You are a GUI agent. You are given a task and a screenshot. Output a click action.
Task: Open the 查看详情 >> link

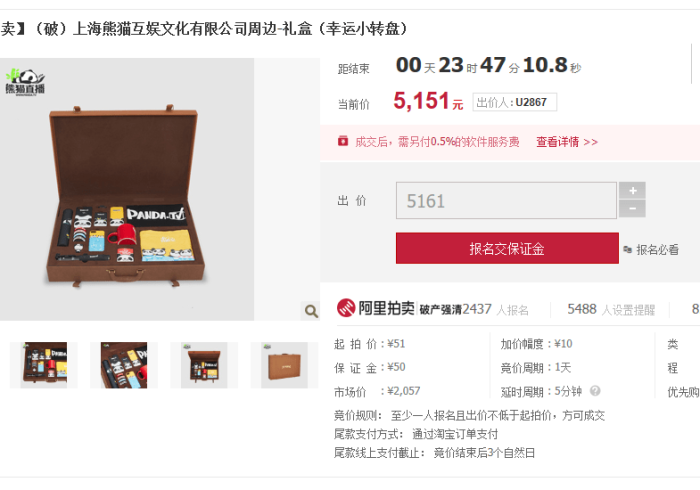[567, 142]
